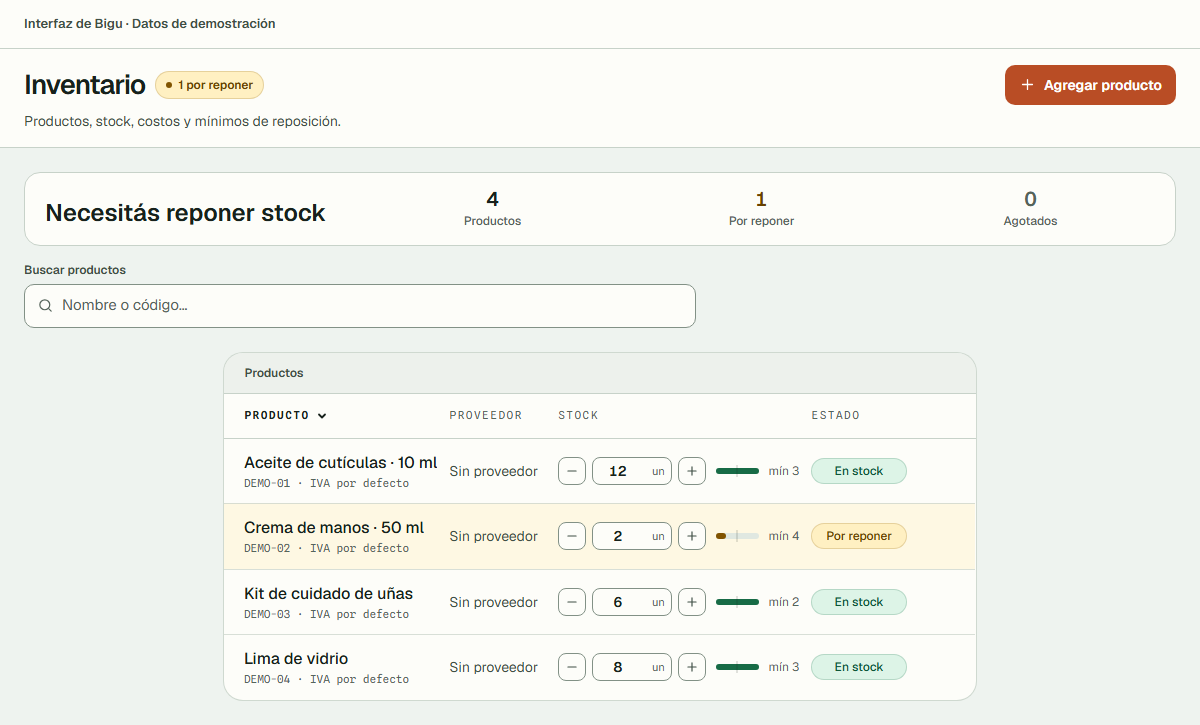Click En stock badge for Kit de cuidado

click(859, 602)
